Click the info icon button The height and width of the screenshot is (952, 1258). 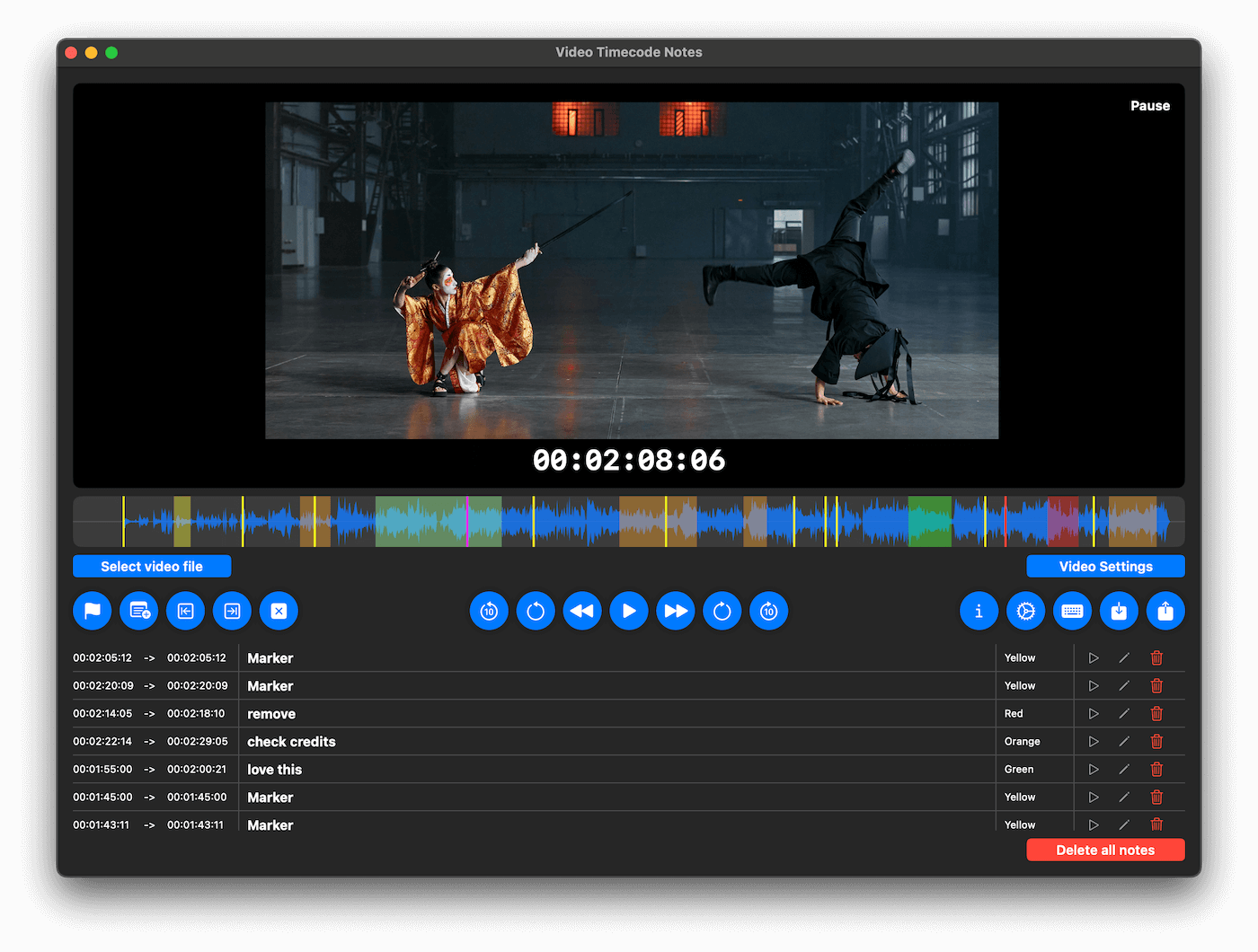(979, 612)
